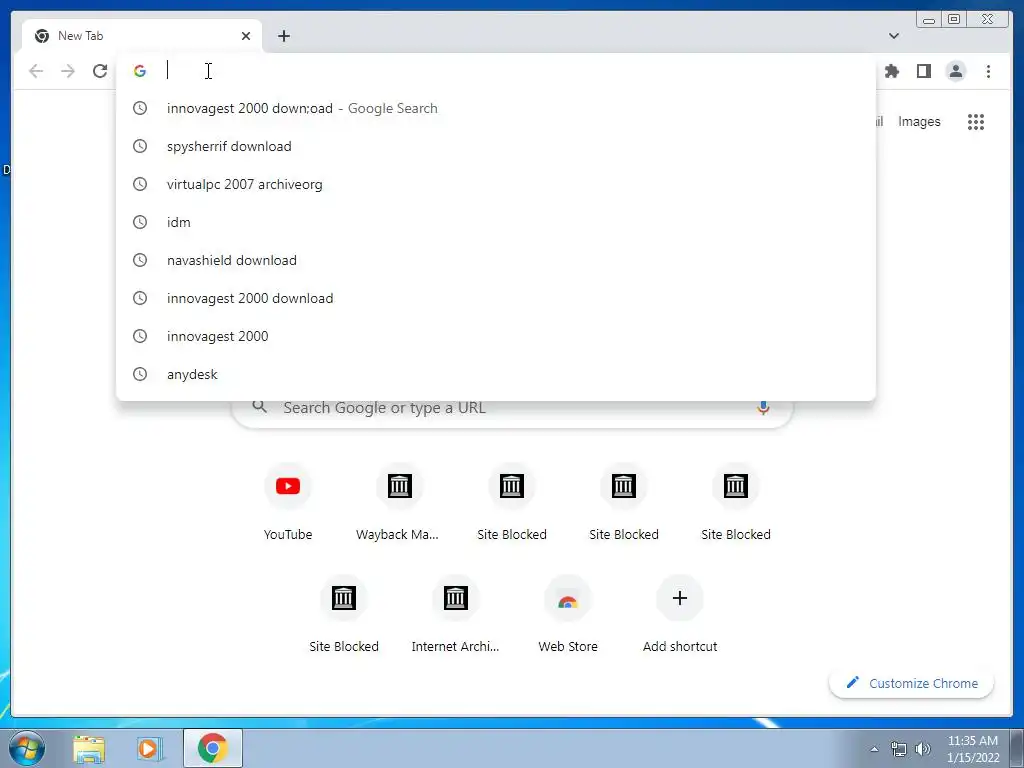Image resolution: width=1024 pixels, height=768 pixels.
Task: Open the Web Store shortcut
Action: [x=568, y=613]
